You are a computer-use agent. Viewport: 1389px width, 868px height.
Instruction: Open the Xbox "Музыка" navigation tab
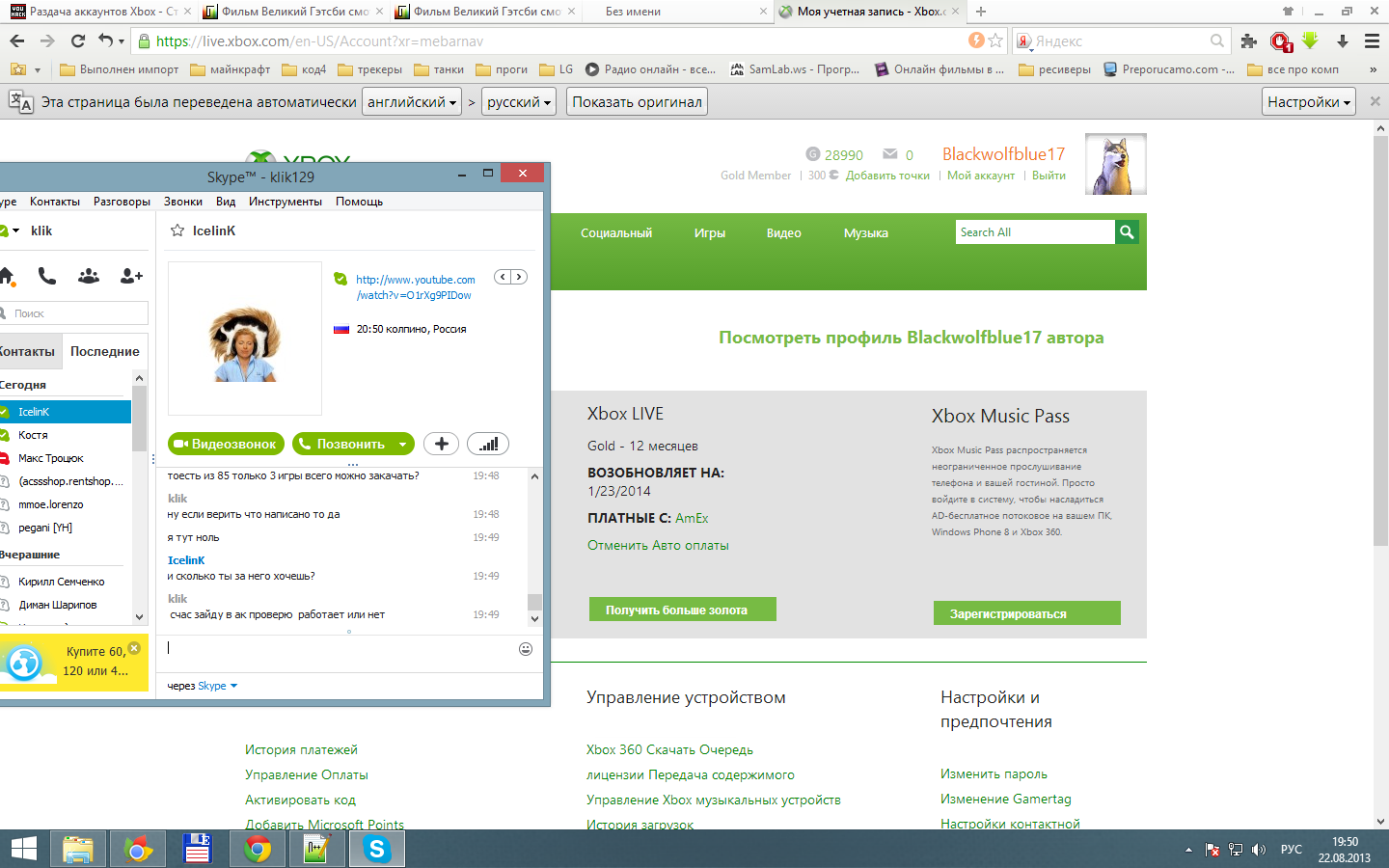(866, 233)
